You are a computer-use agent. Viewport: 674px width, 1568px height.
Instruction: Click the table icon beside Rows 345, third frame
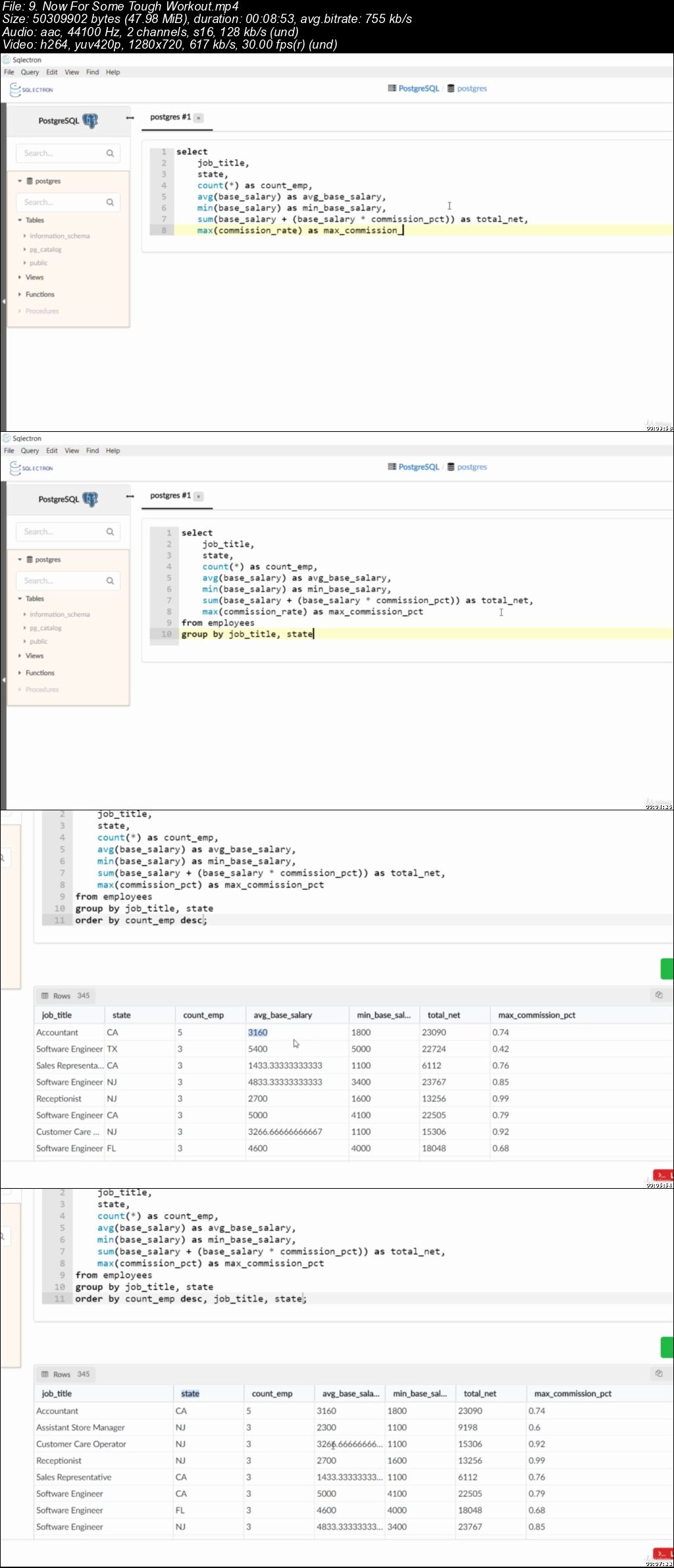45,996
